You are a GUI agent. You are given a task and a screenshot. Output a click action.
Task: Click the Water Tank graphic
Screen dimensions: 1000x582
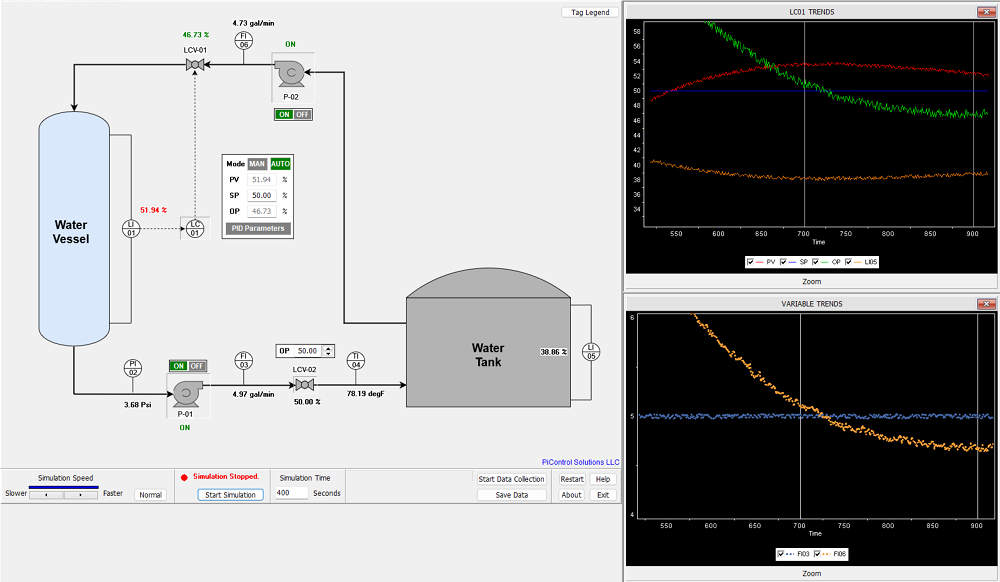tap(489, 338)
